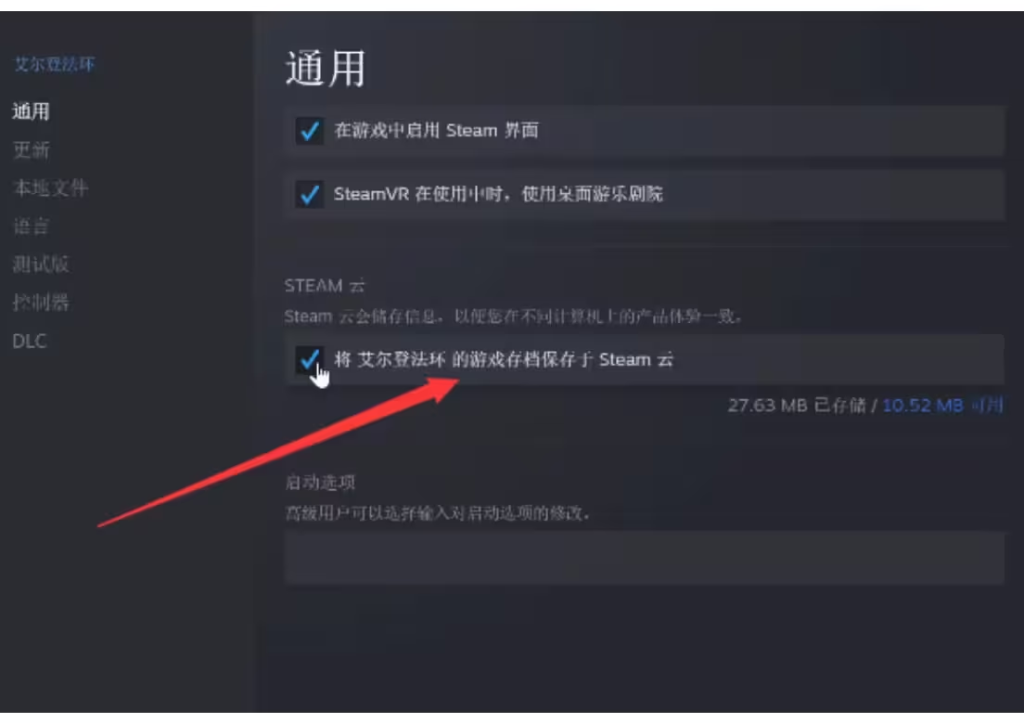Click the STEAM 云 section heading

point(325,286)
